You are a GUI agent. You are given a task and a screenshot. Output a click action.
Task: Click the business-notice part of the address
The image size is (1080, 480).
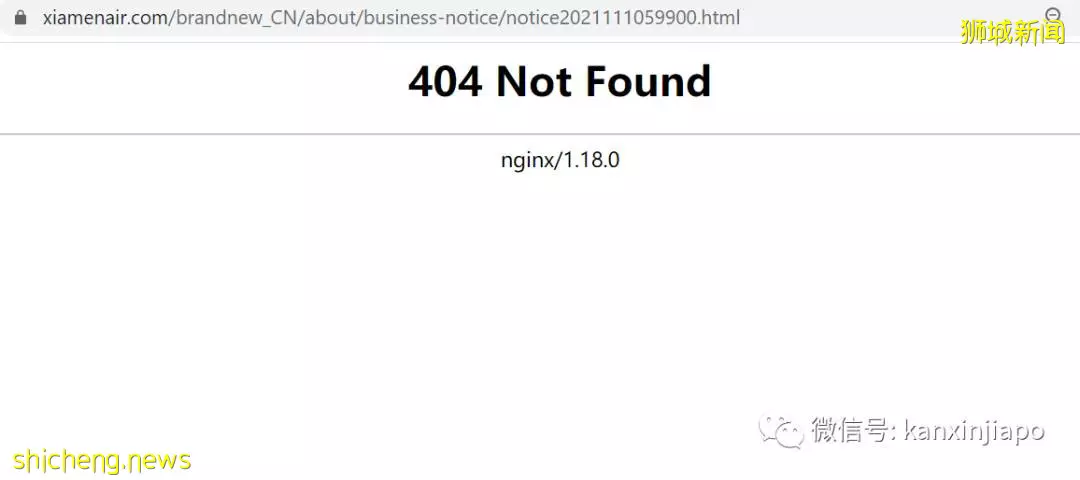pyautogui.click(x=430, y=18)
